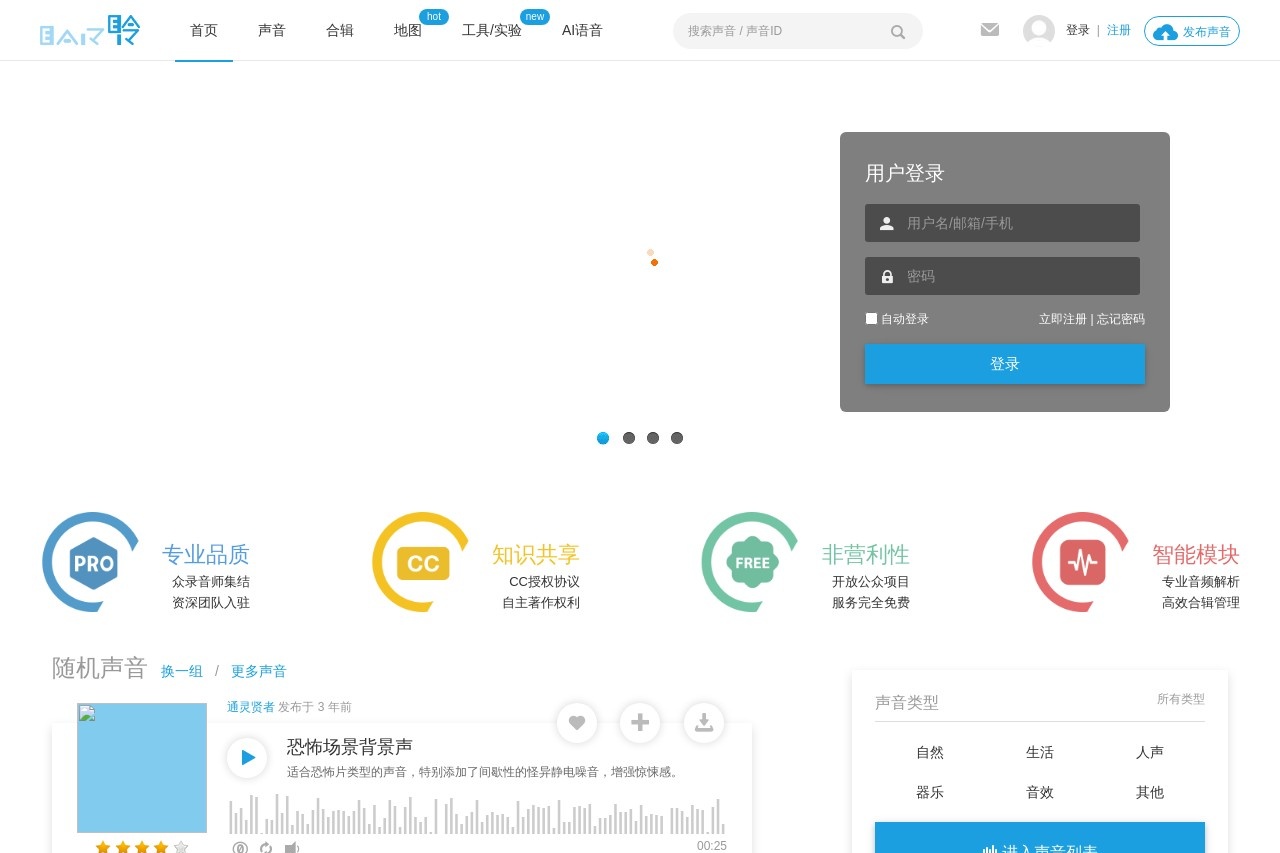The image size is (1280, 853).
Task: Mute the sound player volume icon
Action: pos(291,847)
